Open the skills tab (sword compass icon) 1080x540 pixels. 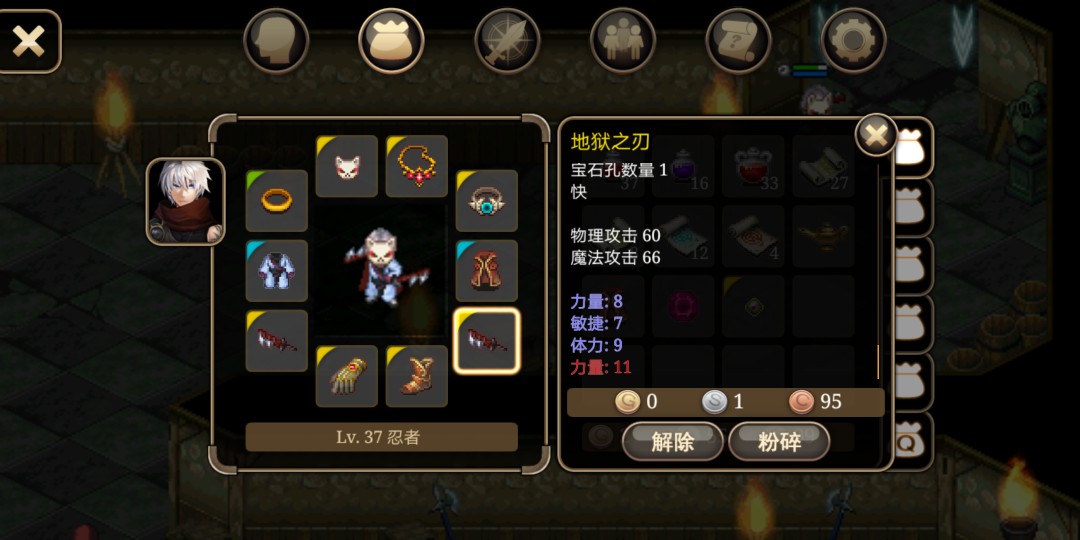click(x=507, y=41)
